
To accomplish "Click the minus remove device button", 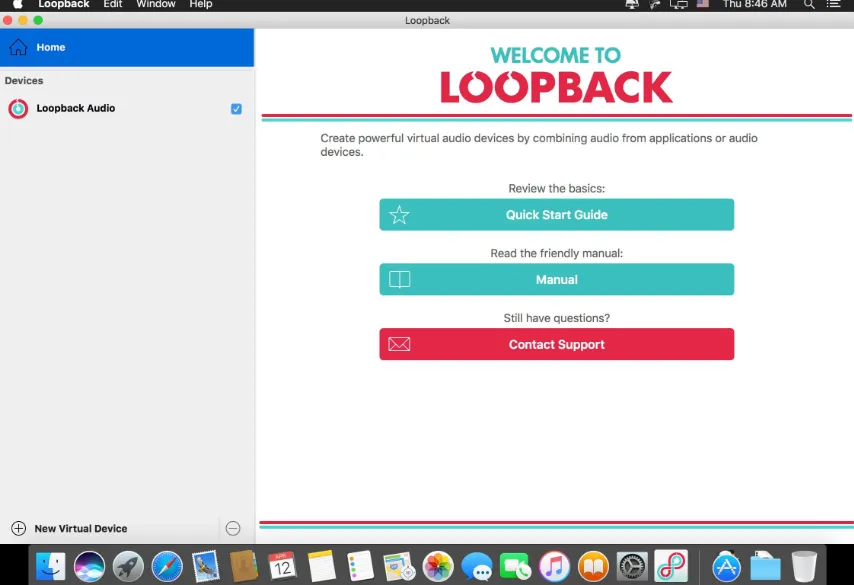I will (x=233, y=528).
